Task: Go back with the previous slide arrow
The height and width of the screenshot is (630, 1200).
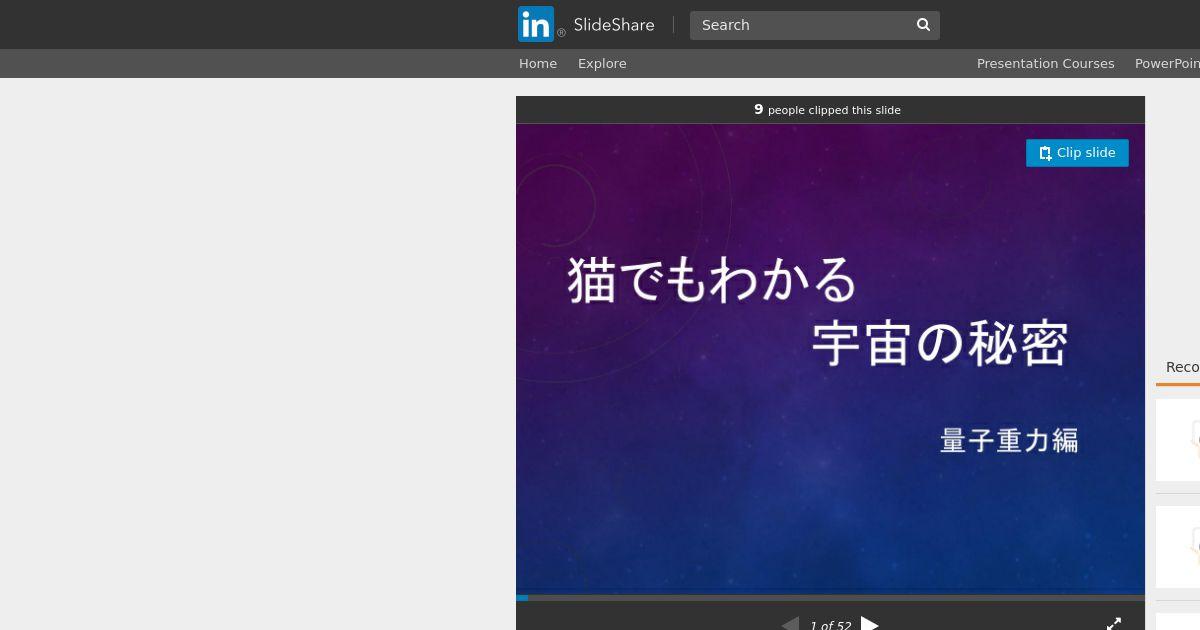Action: (790, 624)
